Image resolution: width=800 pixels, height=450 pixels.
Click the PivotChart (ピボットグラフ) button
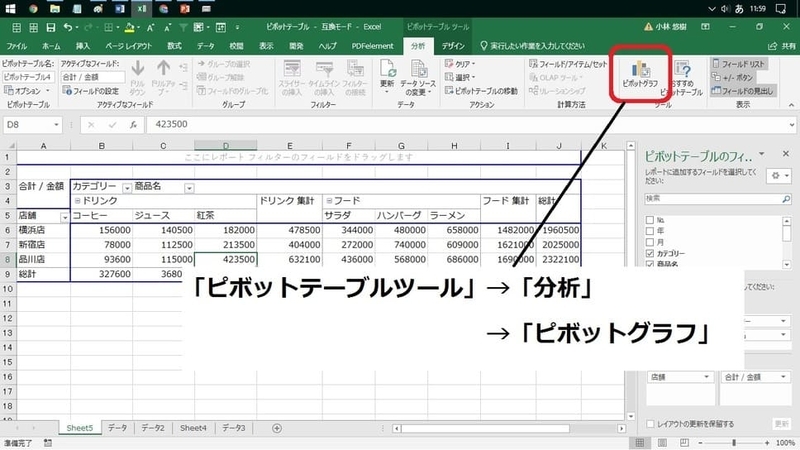pyautogui.click(x=640, y=73)
